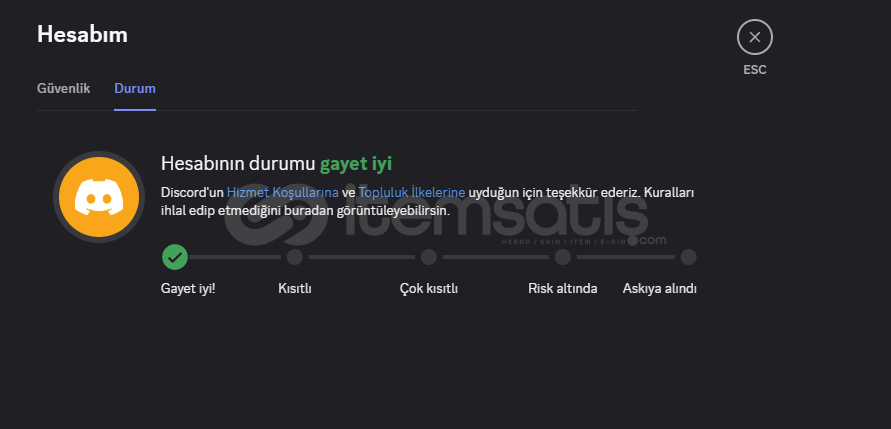Viewport: 891px width, 429px height.
Task: Click the 'Askıya alındı' status label
Action: pyautogui.click(x=660, y=289)
